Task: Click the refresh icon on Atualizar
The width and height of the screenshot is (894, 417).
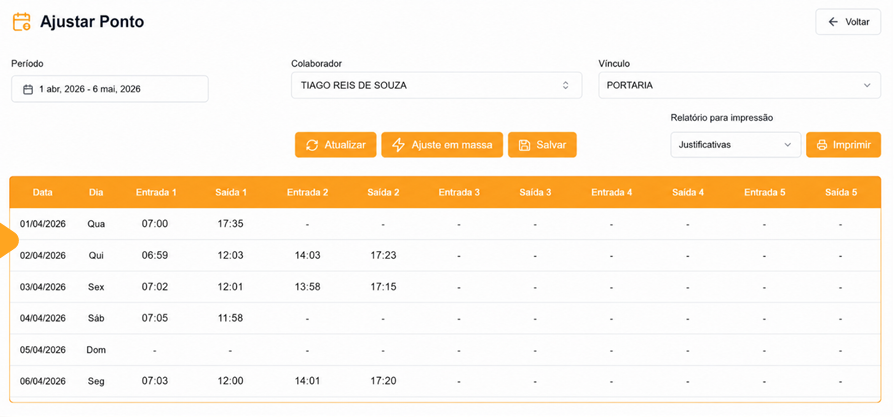Action: (312, 145)
